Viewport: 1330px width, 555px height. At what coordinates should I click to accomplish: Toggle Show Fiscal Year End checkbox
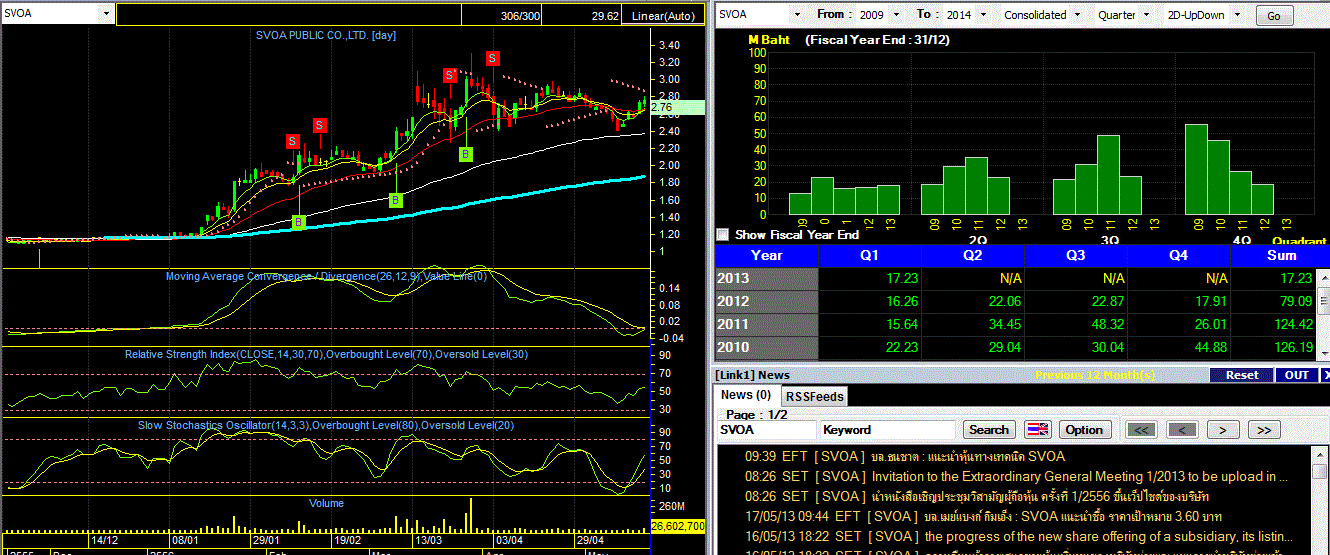coord(723,235)
